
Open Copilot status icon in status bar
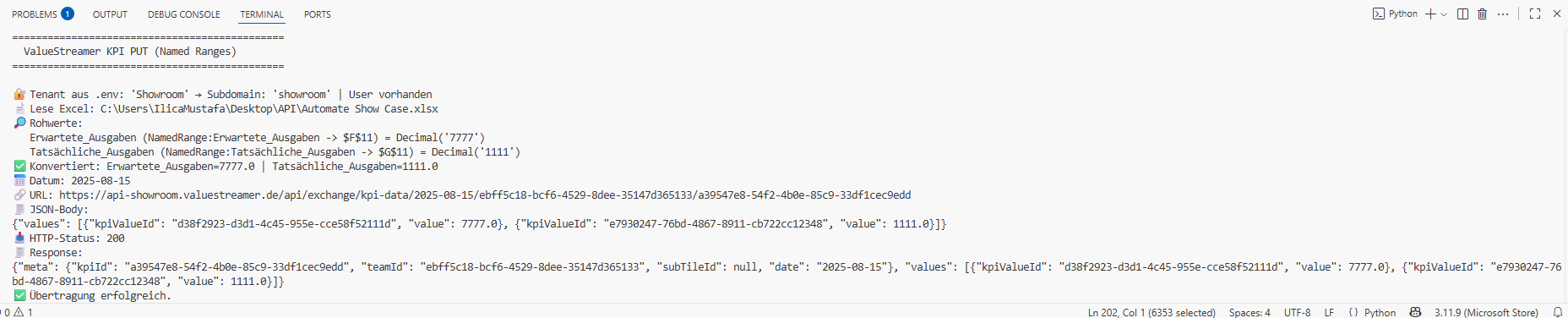(x=1415, y=312)
